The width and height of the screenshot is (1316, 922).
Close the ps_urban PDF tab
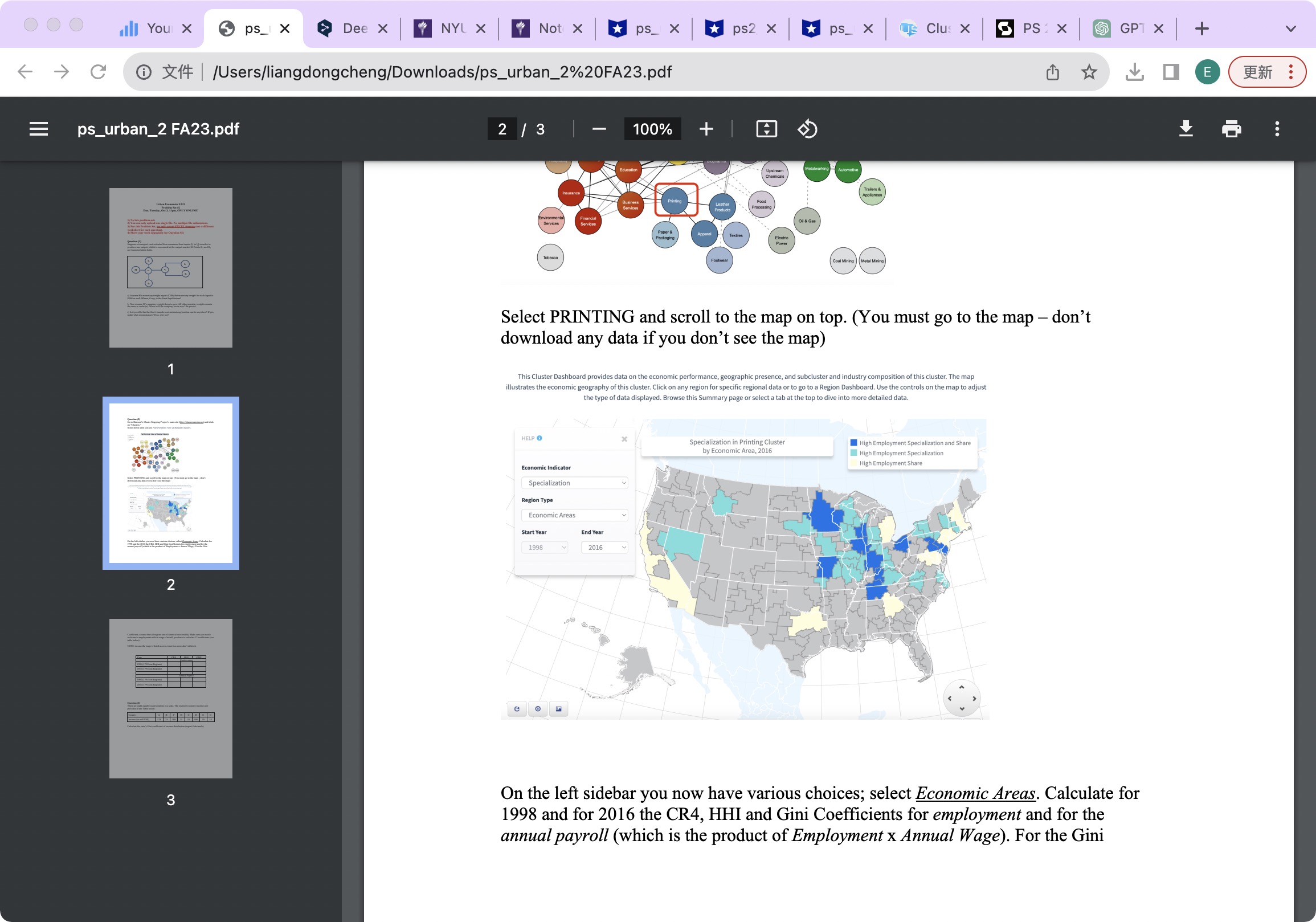tap(284, 28)
